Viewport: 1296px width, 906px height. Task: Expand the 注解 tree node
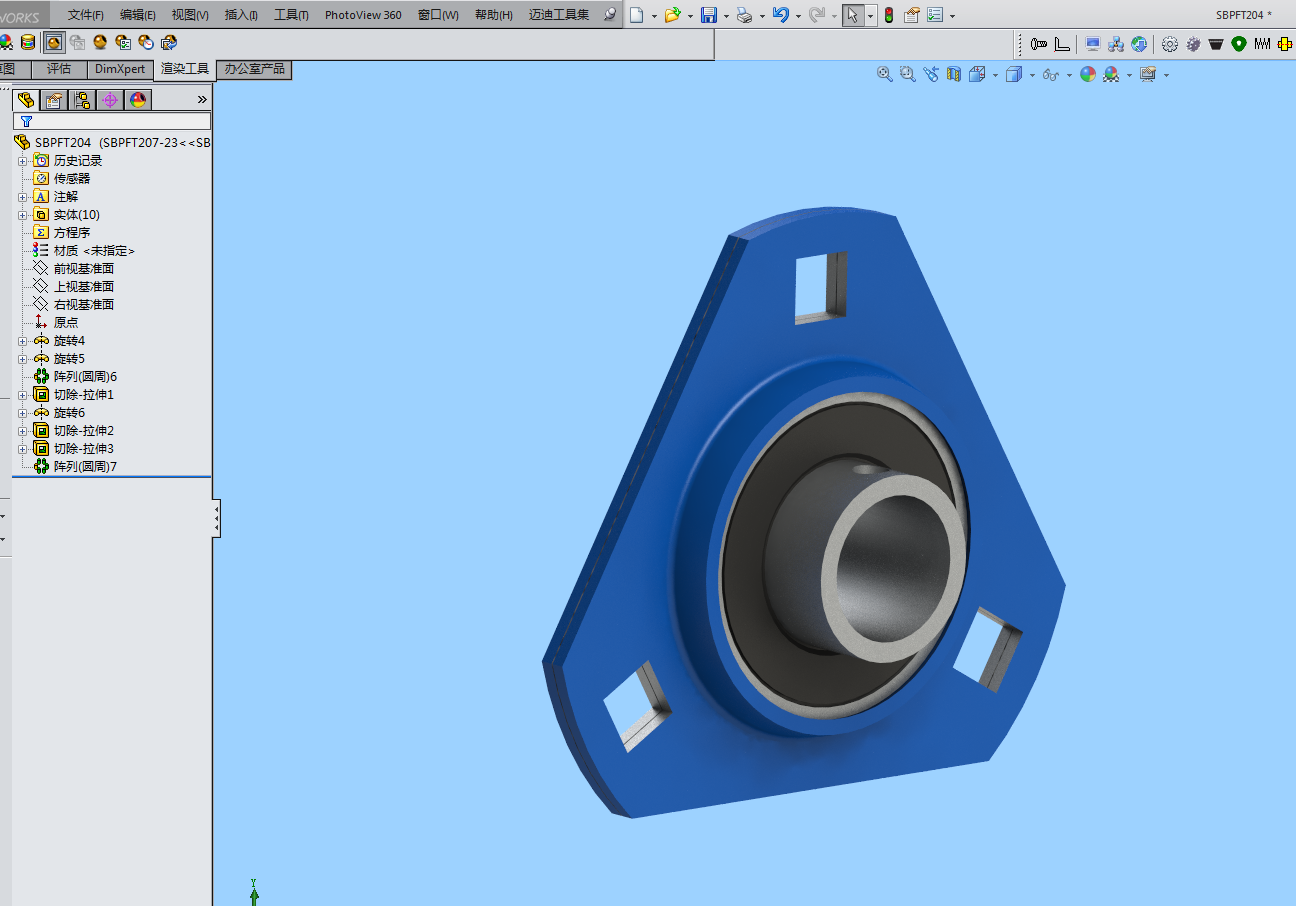coord(22,197)
